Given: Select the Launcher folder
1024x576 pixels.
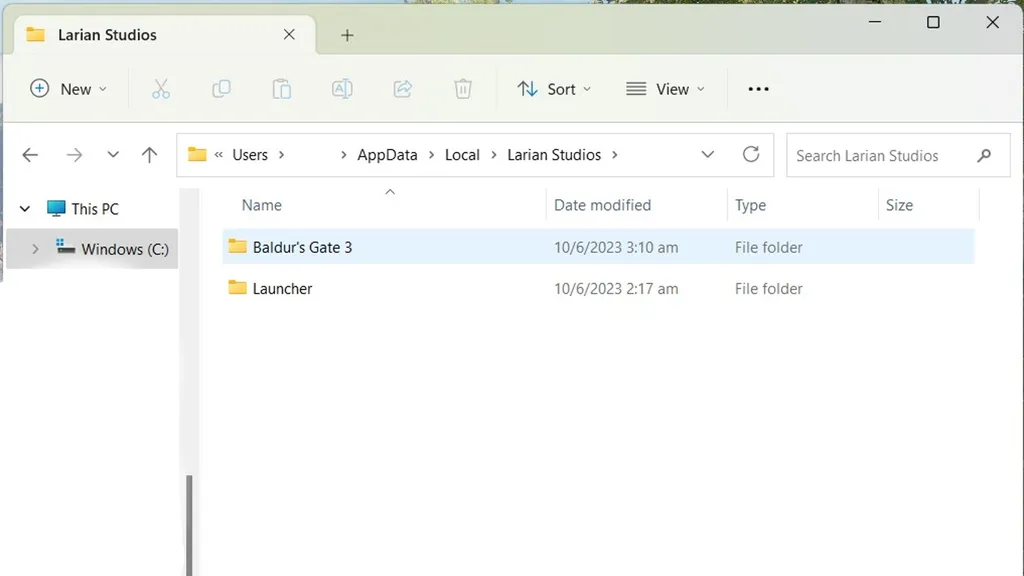Looking at the screenshot, I should (598, 288).
